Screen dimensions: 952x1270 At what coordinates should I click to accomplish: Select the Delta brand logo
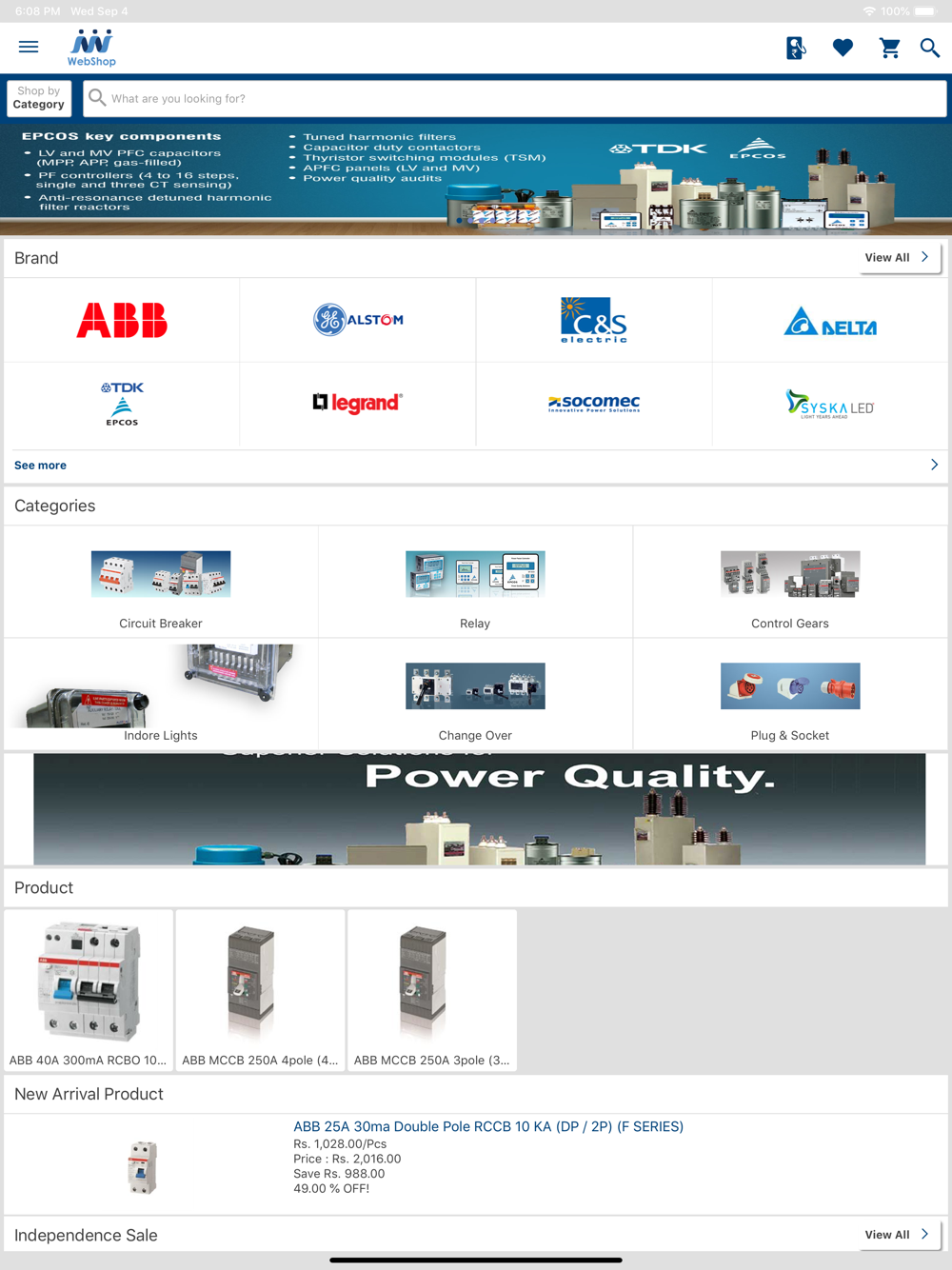[x=830, y=322]
